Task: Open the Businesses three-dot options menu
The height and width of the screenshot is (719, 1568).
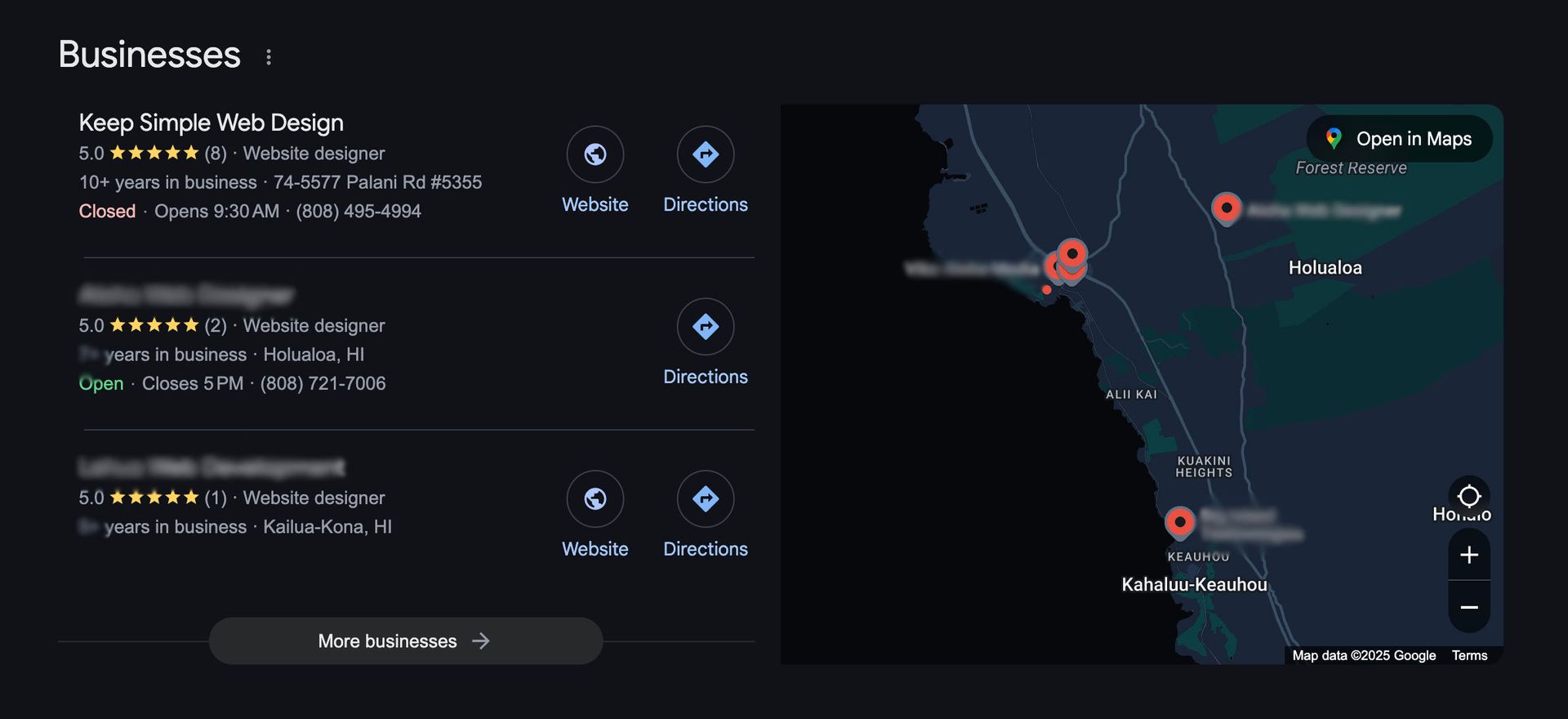Action: 269,56
